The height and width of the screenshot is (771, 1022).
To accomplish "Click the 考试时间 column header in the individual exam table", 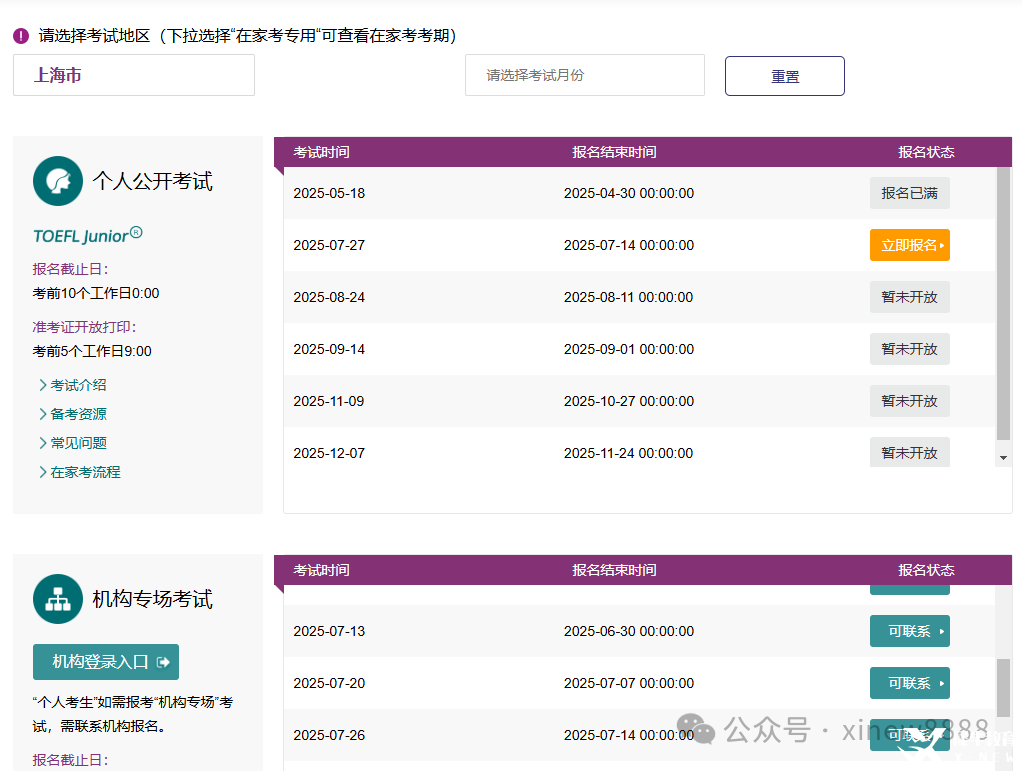I will (x=321, y=153).
